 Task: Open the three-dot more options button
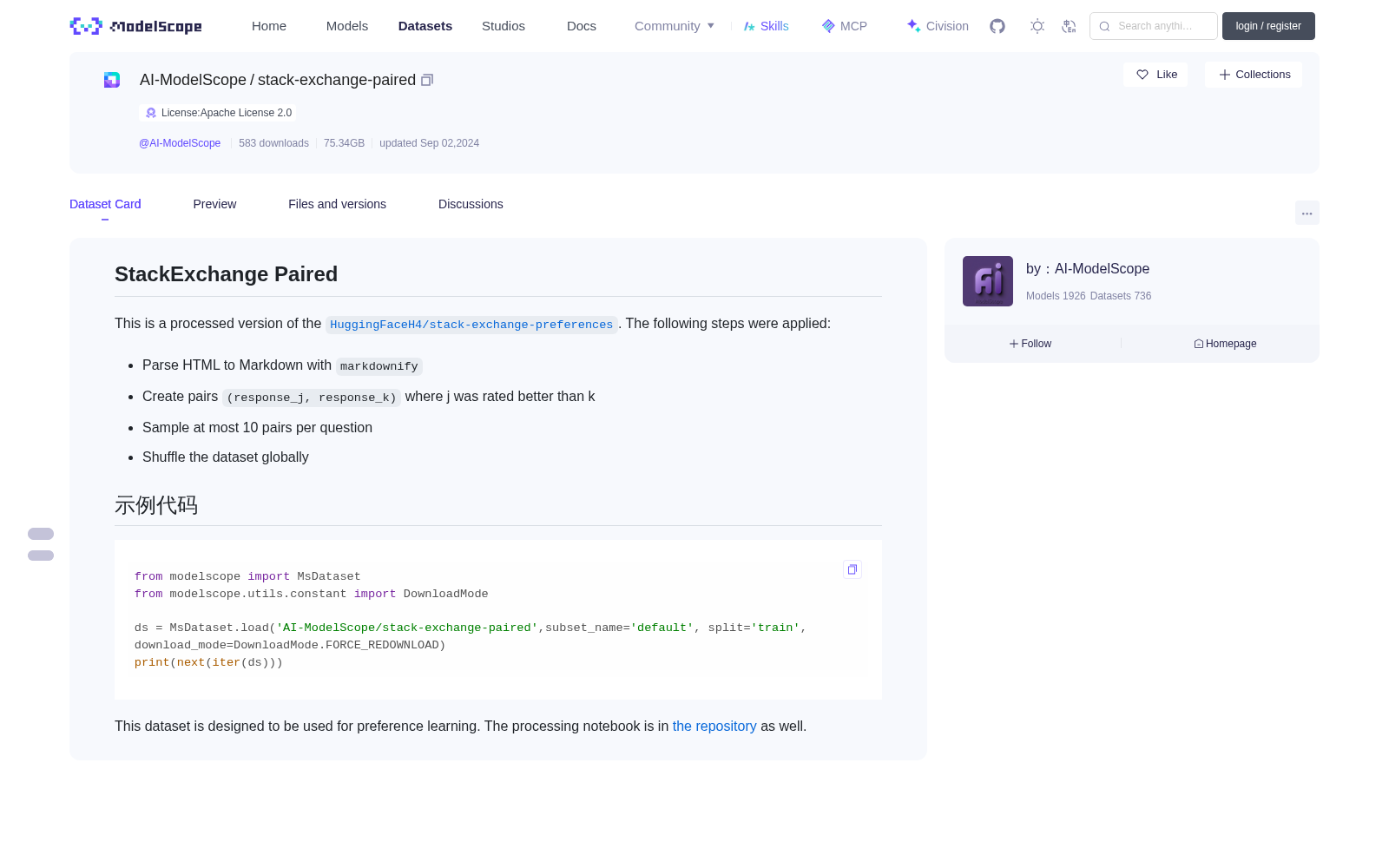tap(1307, 213)
